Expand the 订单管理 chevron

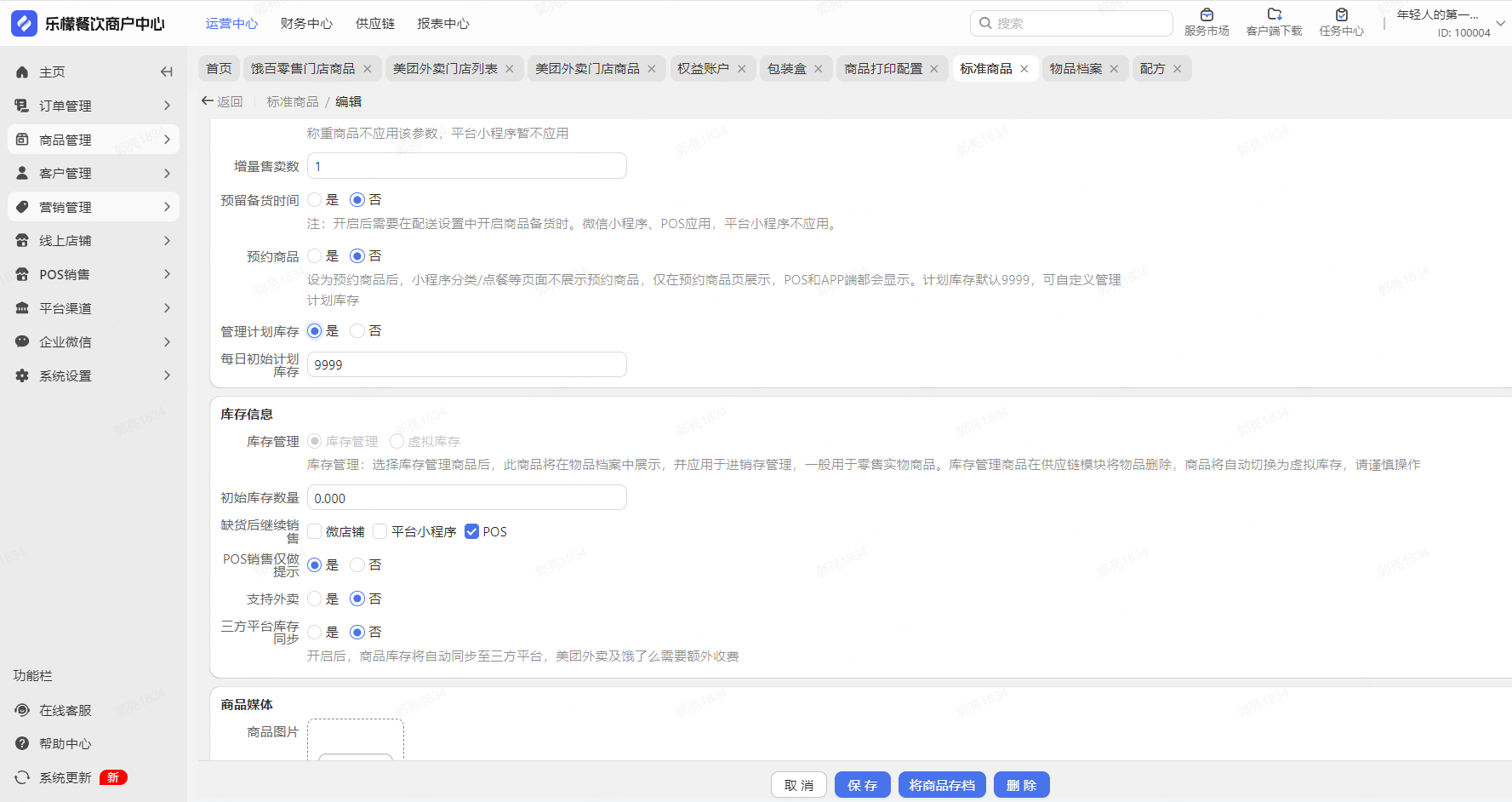(x=167, y=106)
